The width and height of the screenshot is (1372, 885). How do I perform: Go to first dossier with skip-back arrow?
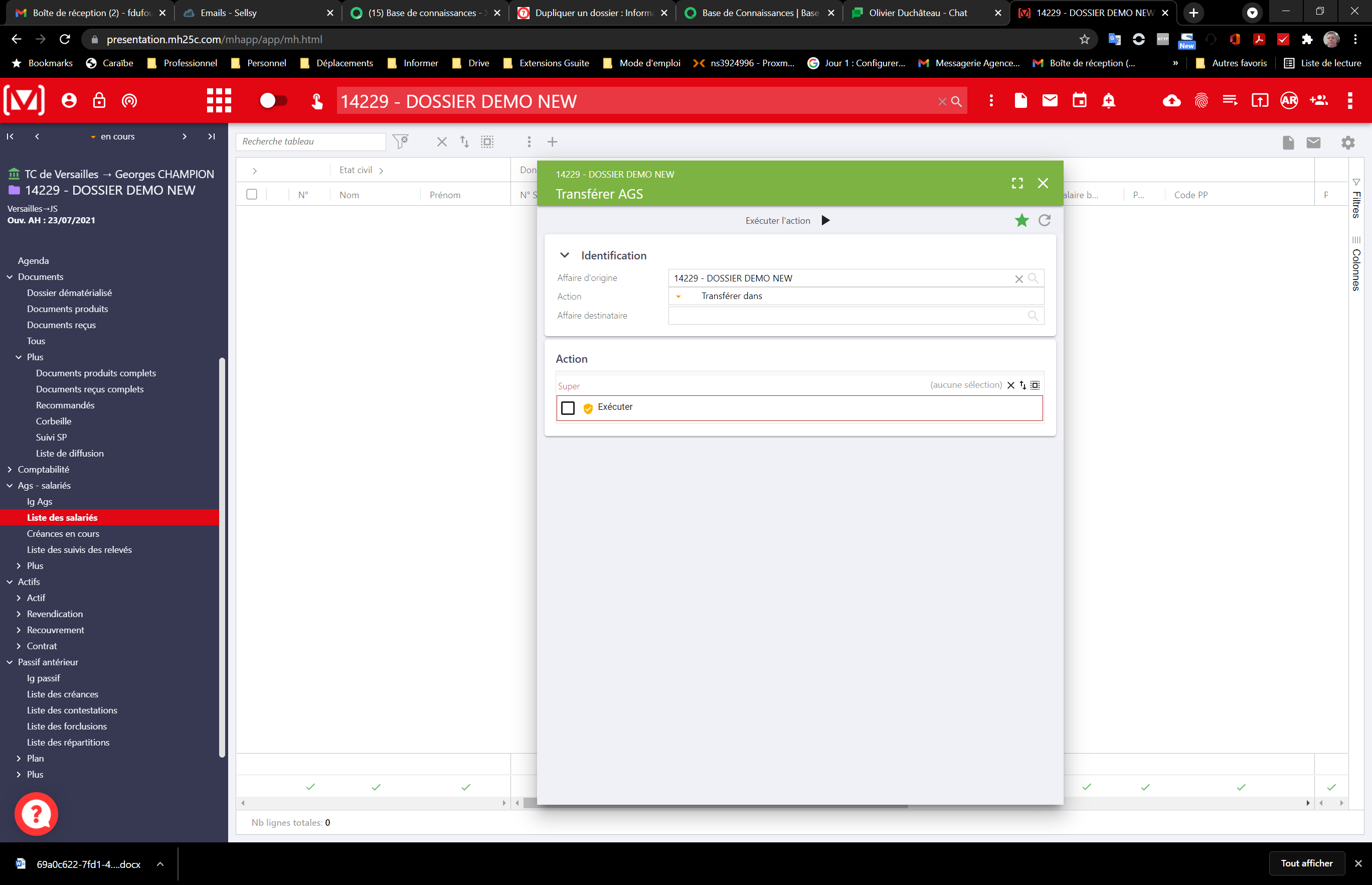(10, 137)
